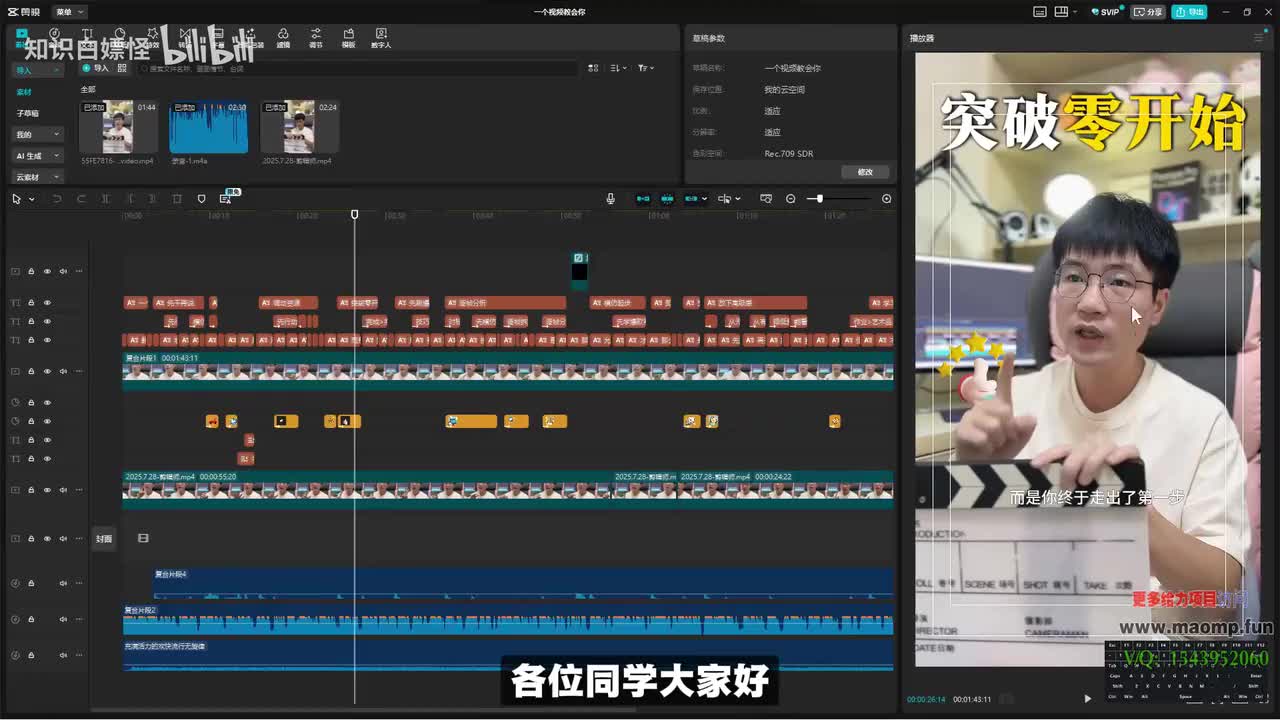Open the 数字人 digital human tab

click(381, 38)
